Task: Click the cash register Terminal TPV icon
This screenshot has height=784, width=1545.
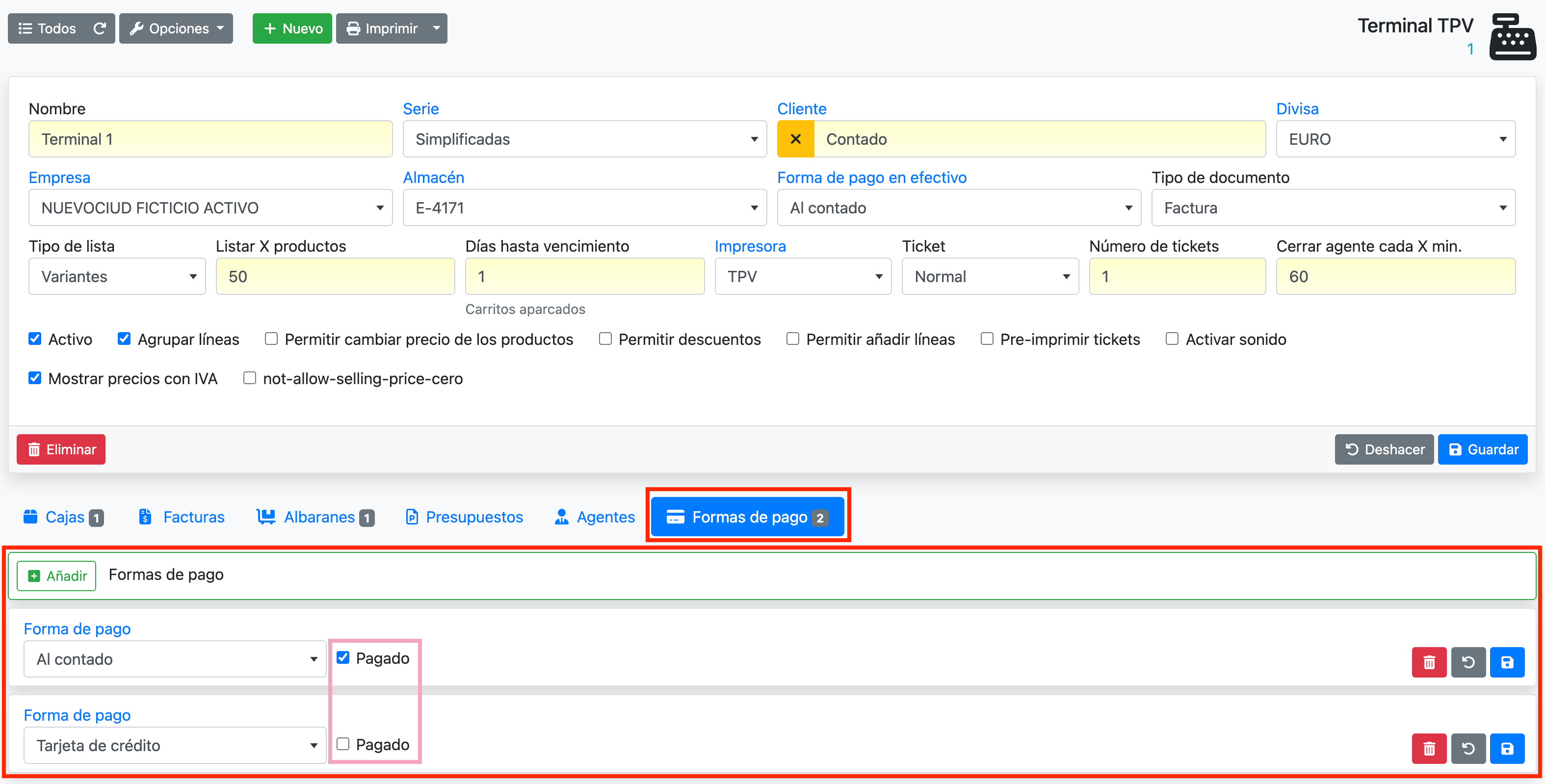Action: click(x=1512, y=37)
